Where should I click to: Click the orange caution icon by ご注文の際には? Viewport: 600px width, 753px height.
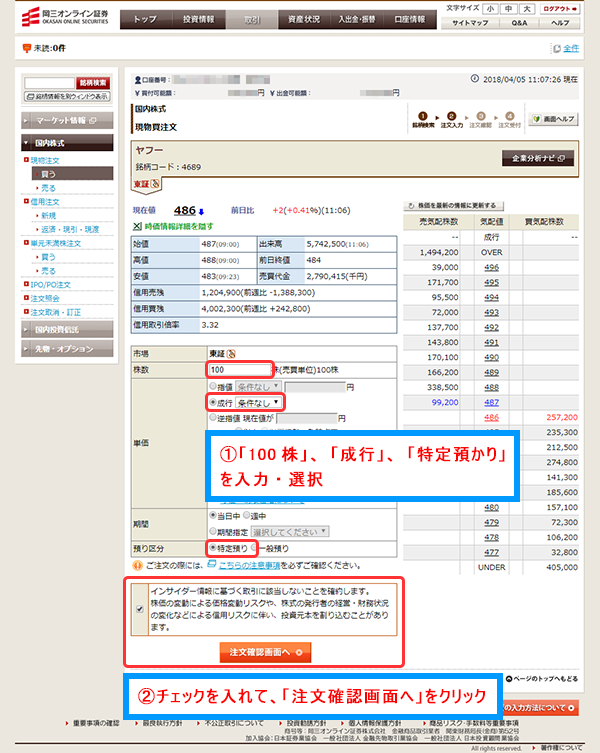137,565
